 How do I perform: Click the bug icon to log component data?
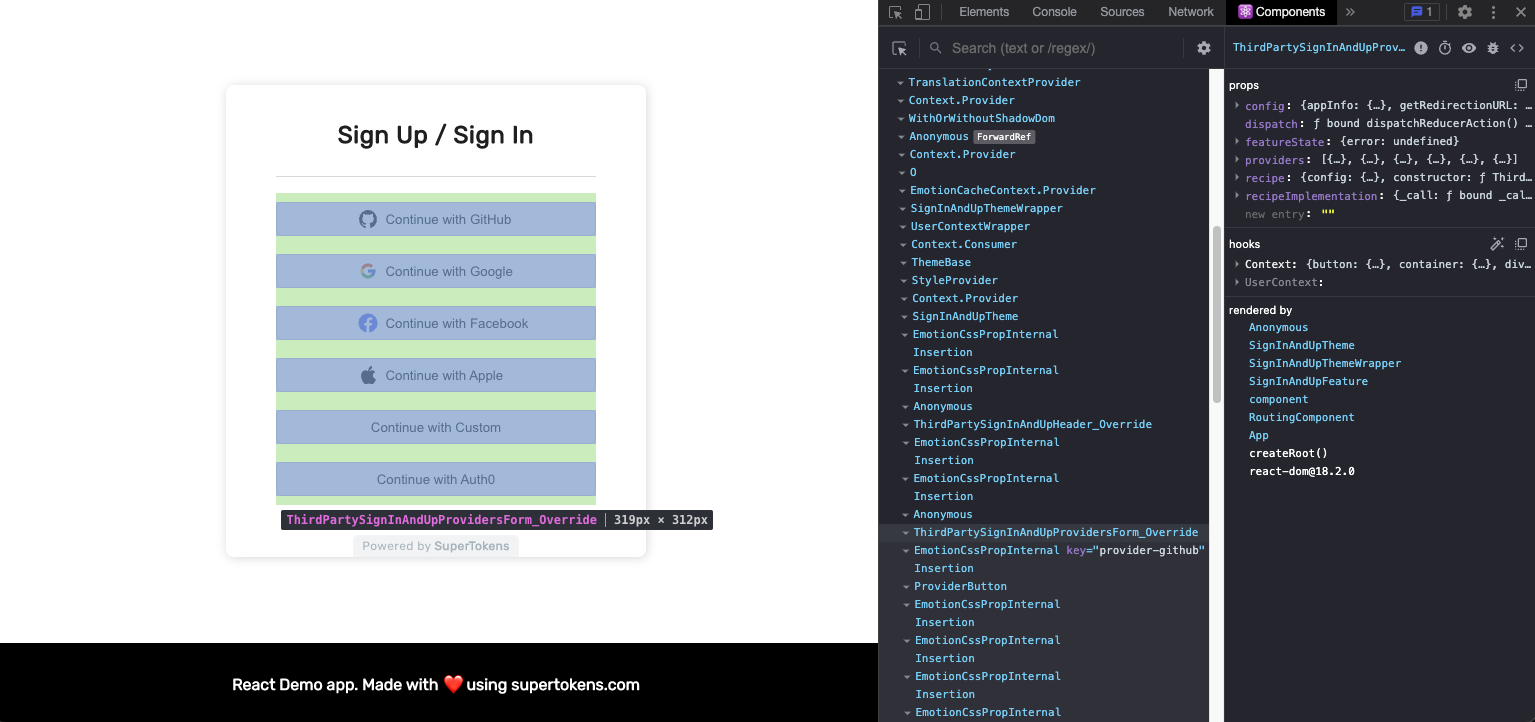[1492, 47]
